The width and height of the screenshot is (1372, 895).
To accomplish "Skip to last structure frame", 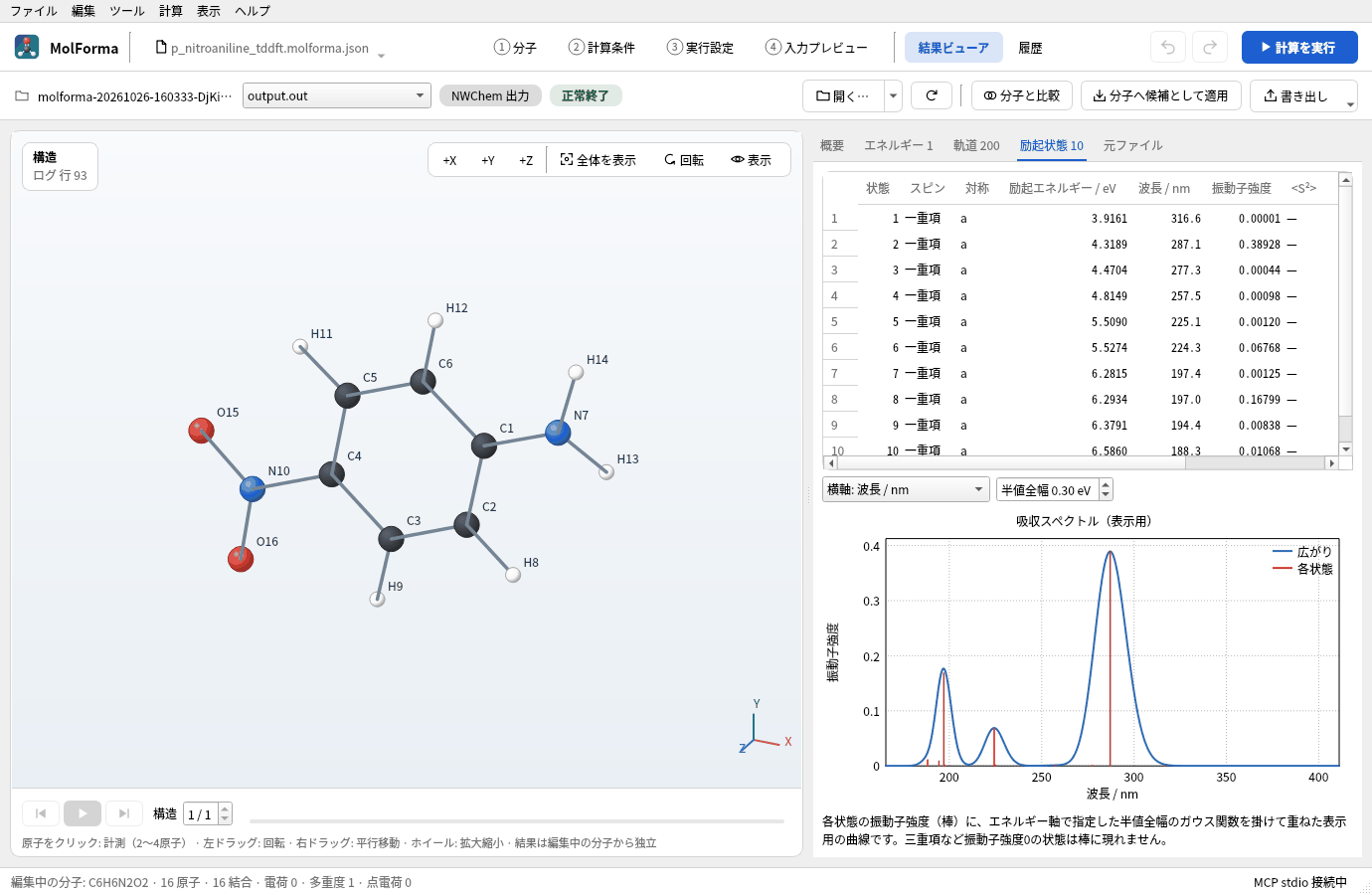I will tap(124, 813).
